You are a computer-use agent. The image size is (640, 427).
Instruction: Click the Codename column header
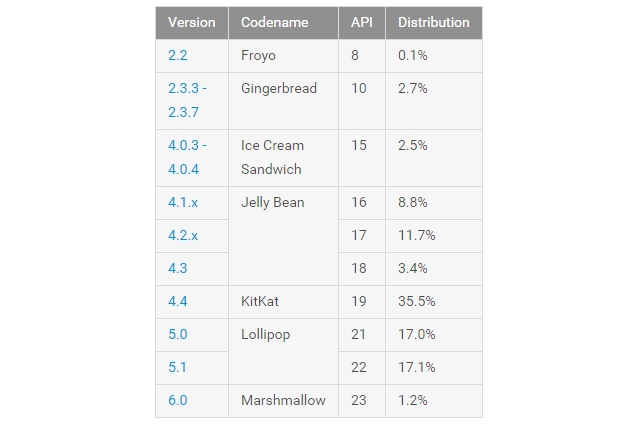pos(283,23)
